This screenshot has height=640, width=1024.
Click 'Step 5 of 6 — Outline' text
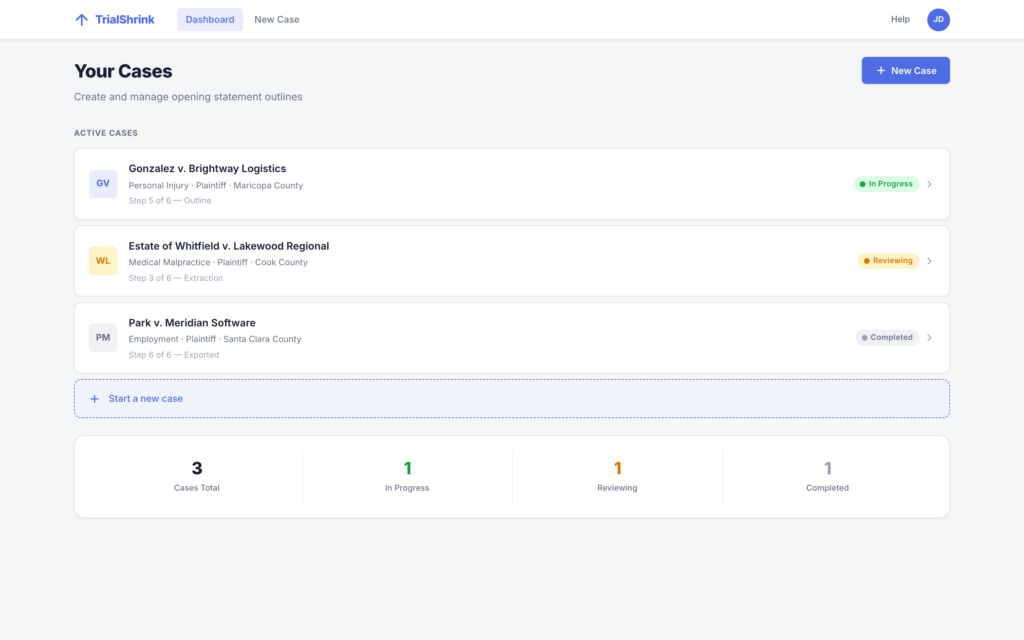pyautogui.click(x=170, y=200)
